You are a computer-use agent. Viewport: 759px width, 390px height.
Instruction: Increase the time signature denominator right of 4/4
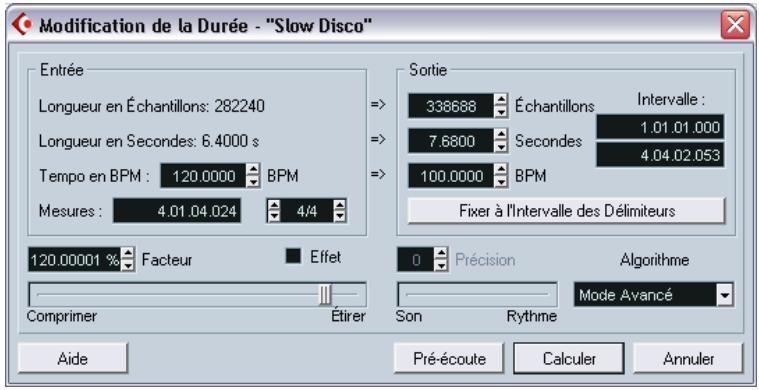[x=340, y=205]
